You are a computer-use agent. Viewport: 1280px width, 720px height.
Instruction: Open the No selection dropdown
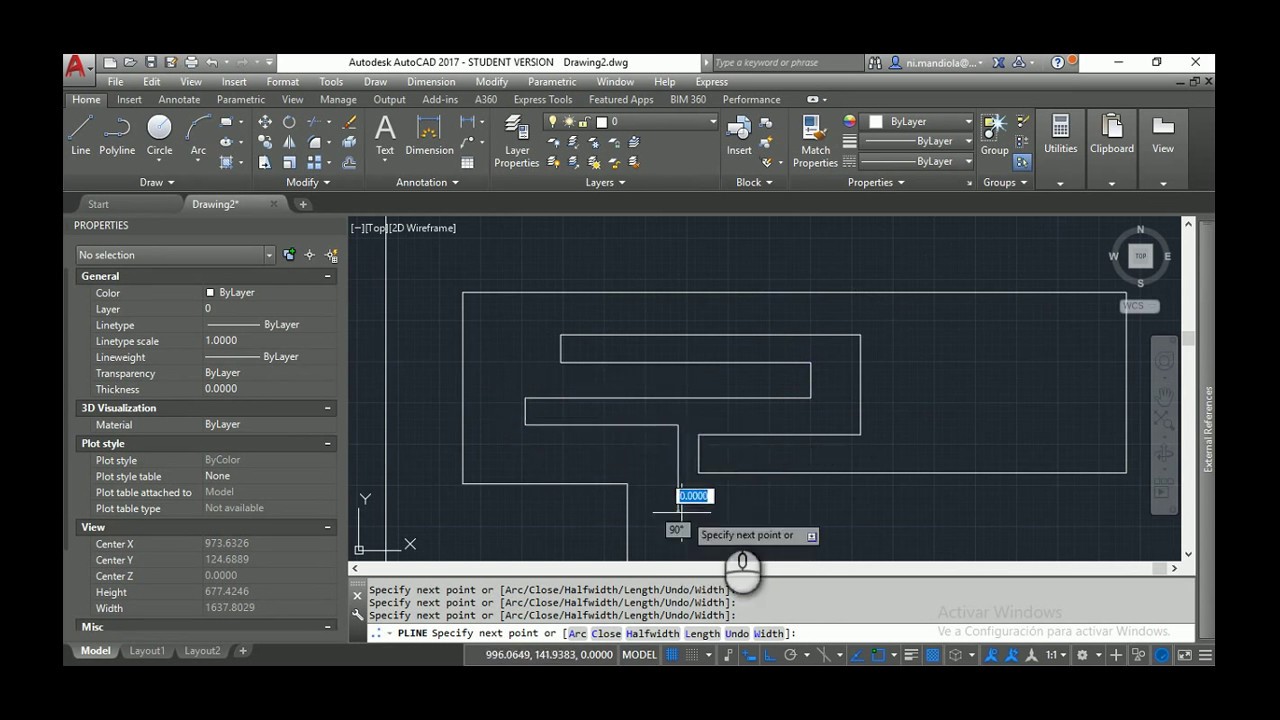(x=175, y=255)
